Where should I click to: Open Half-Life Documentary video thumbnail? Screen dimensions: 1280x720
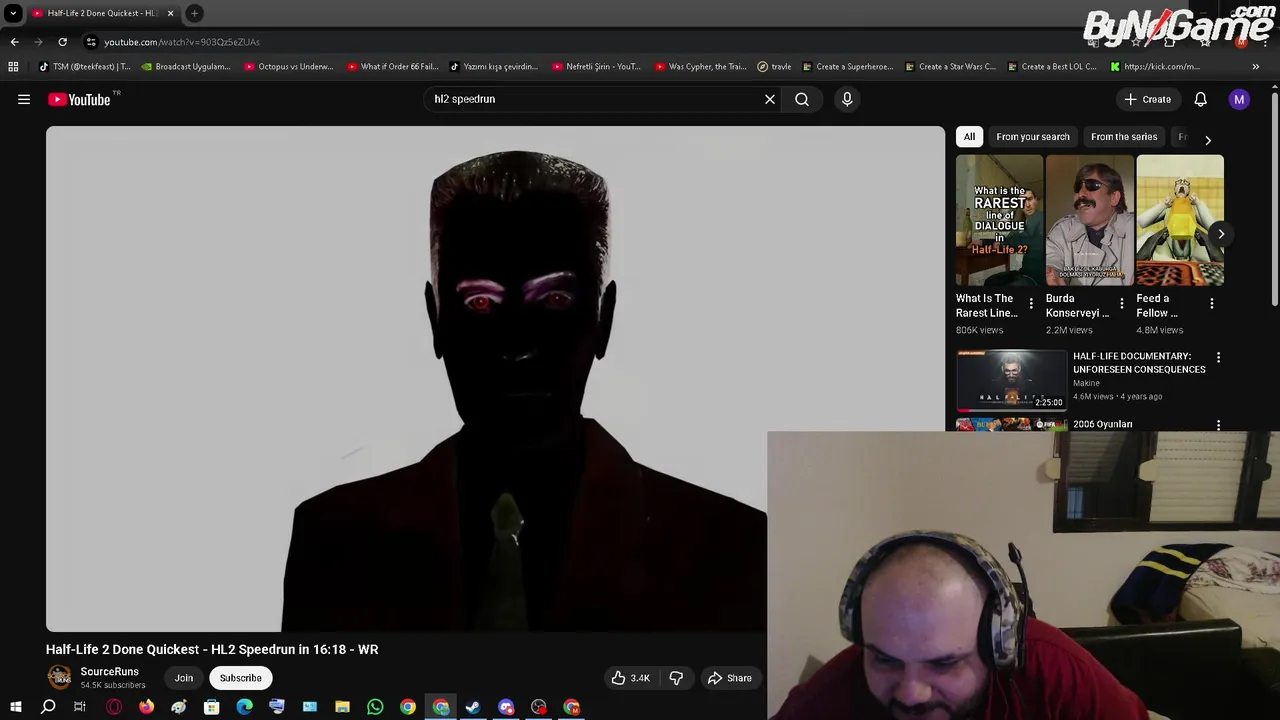click(x=1011, y=379)
